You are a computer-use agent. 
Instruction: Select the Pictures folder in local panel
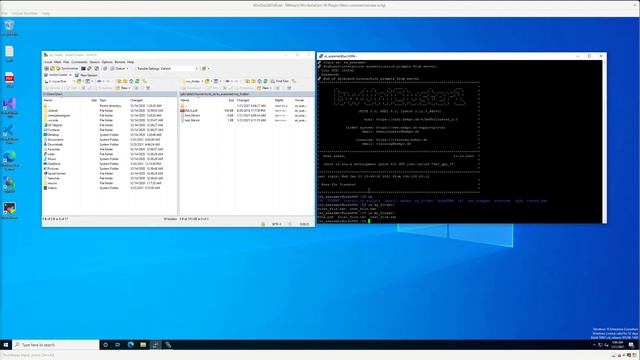pyautogui.click(x=51, y=169)
